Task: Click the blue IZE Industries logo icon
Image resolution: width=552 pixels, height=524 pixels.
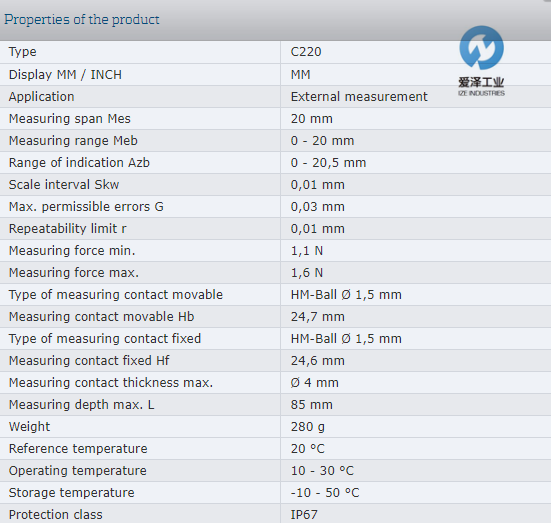Action: (481, 47)
